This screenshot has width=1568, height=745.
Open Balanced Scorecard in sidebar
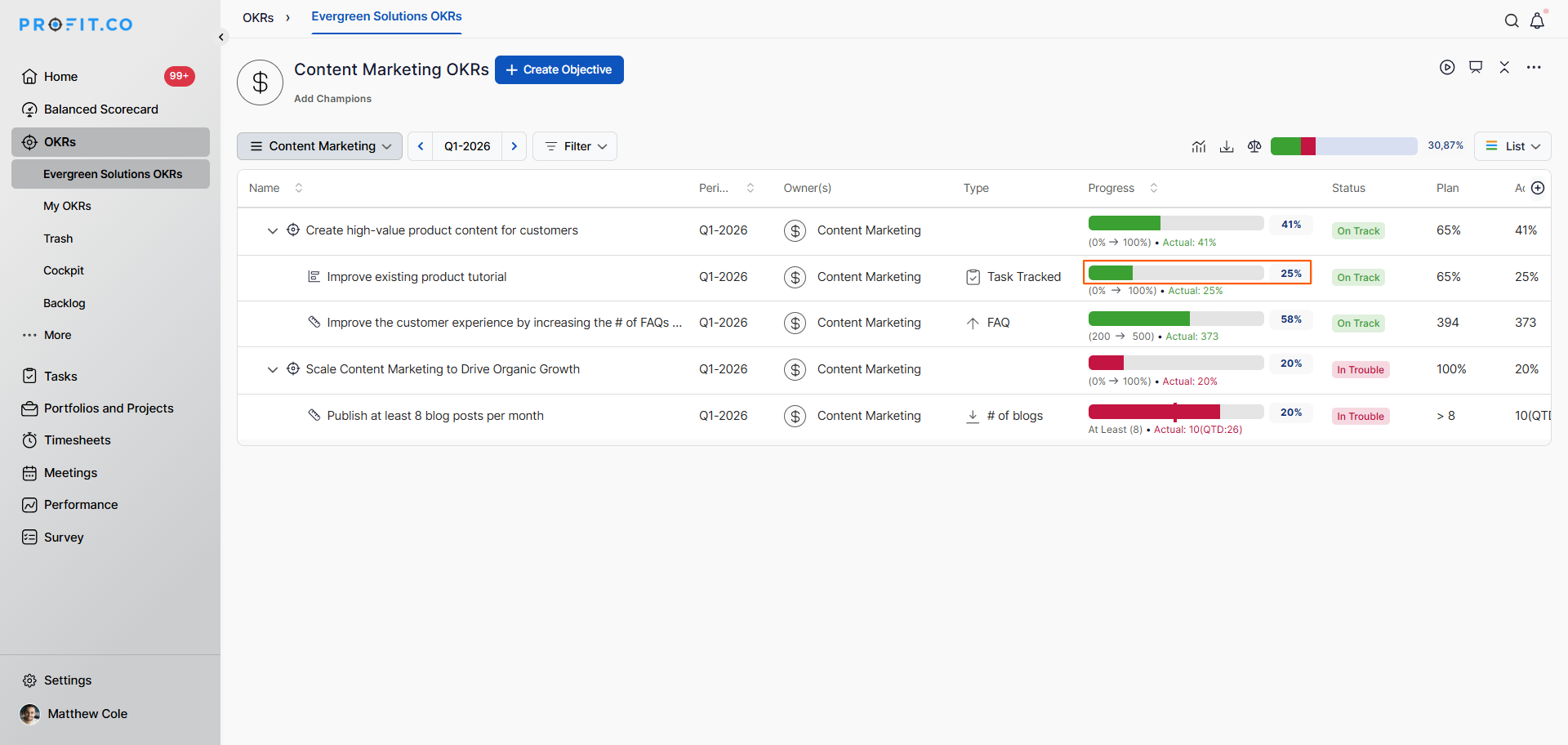tap(100, 109)
